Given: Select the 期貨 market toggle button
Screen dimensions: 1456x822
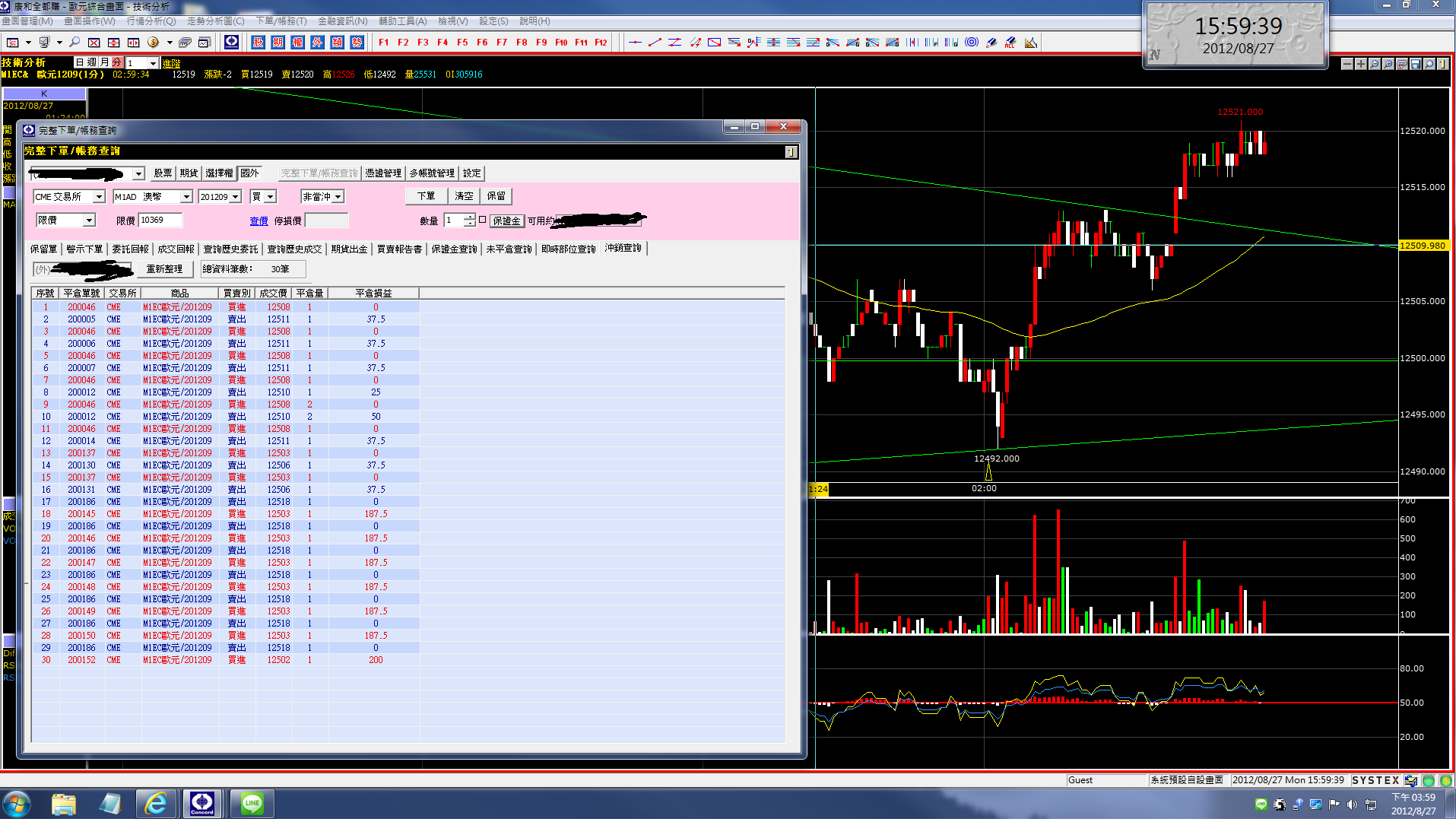Looking at the screenshot, I should click(189, 173).
